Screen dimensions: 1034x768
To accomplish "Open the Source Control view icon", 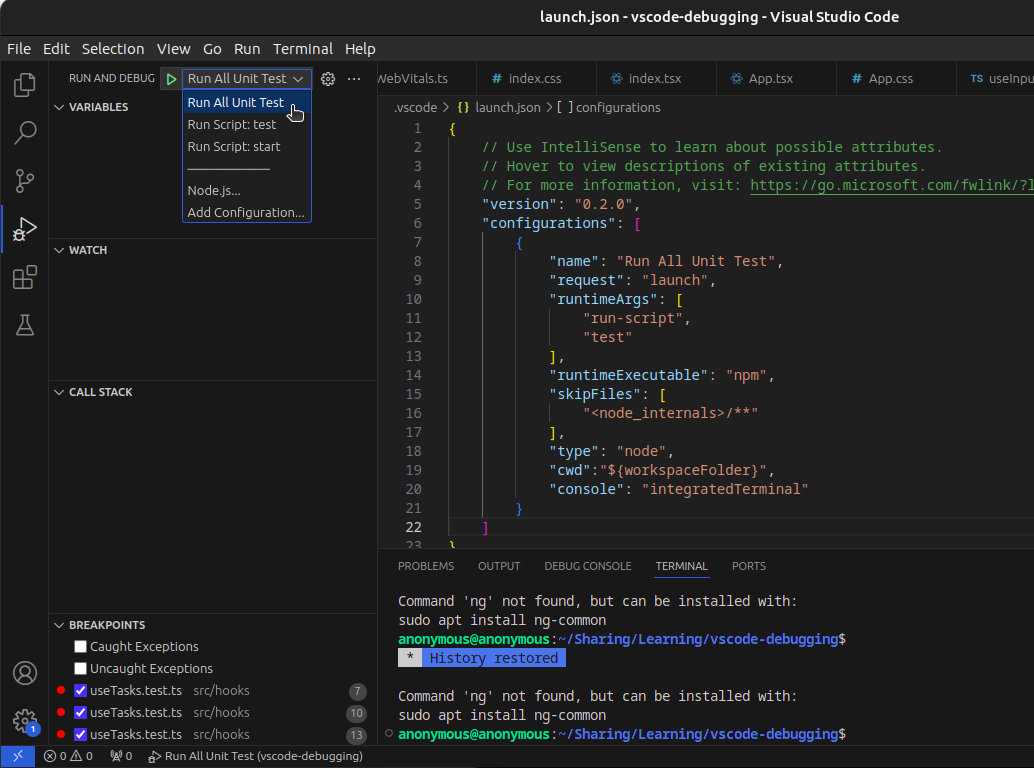I will pos(25,180).
